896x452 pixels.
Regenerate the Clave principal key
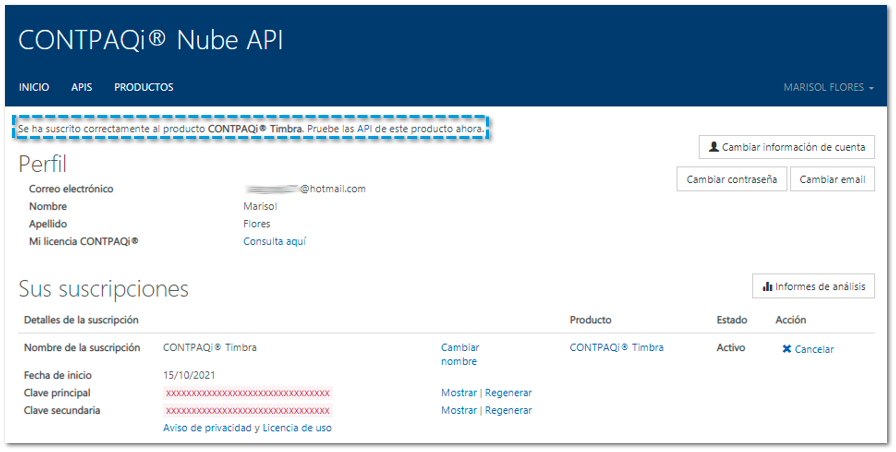pos(508,393)
